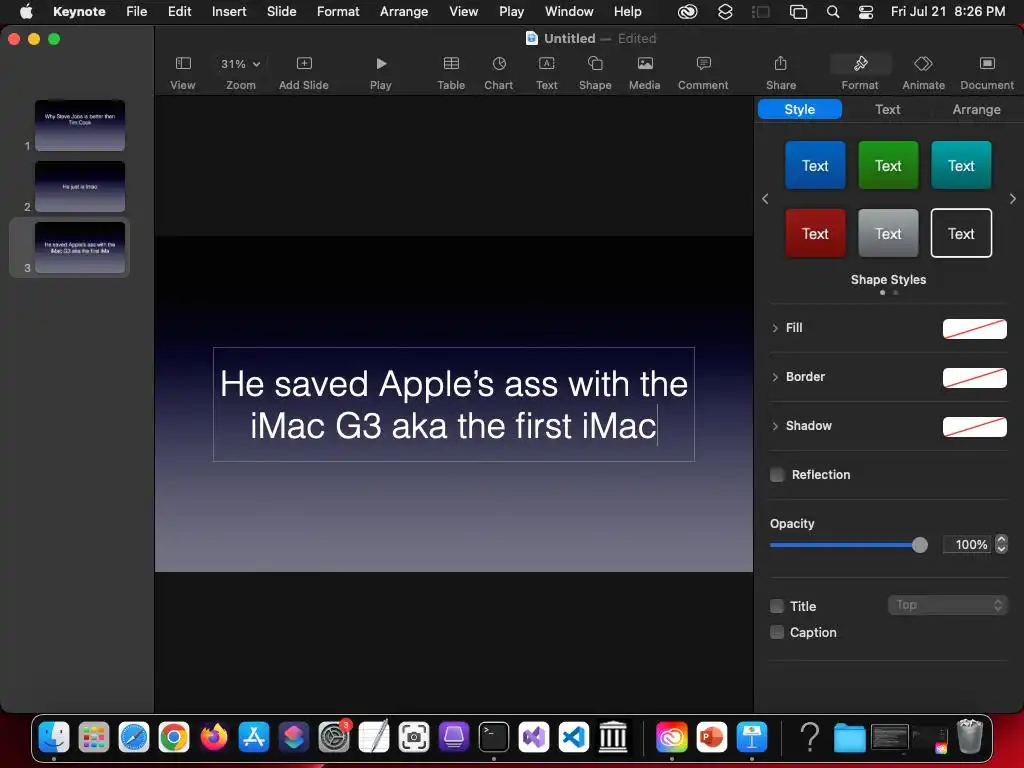
Task: Open the Fill color well
Action: tap(974, 328)
